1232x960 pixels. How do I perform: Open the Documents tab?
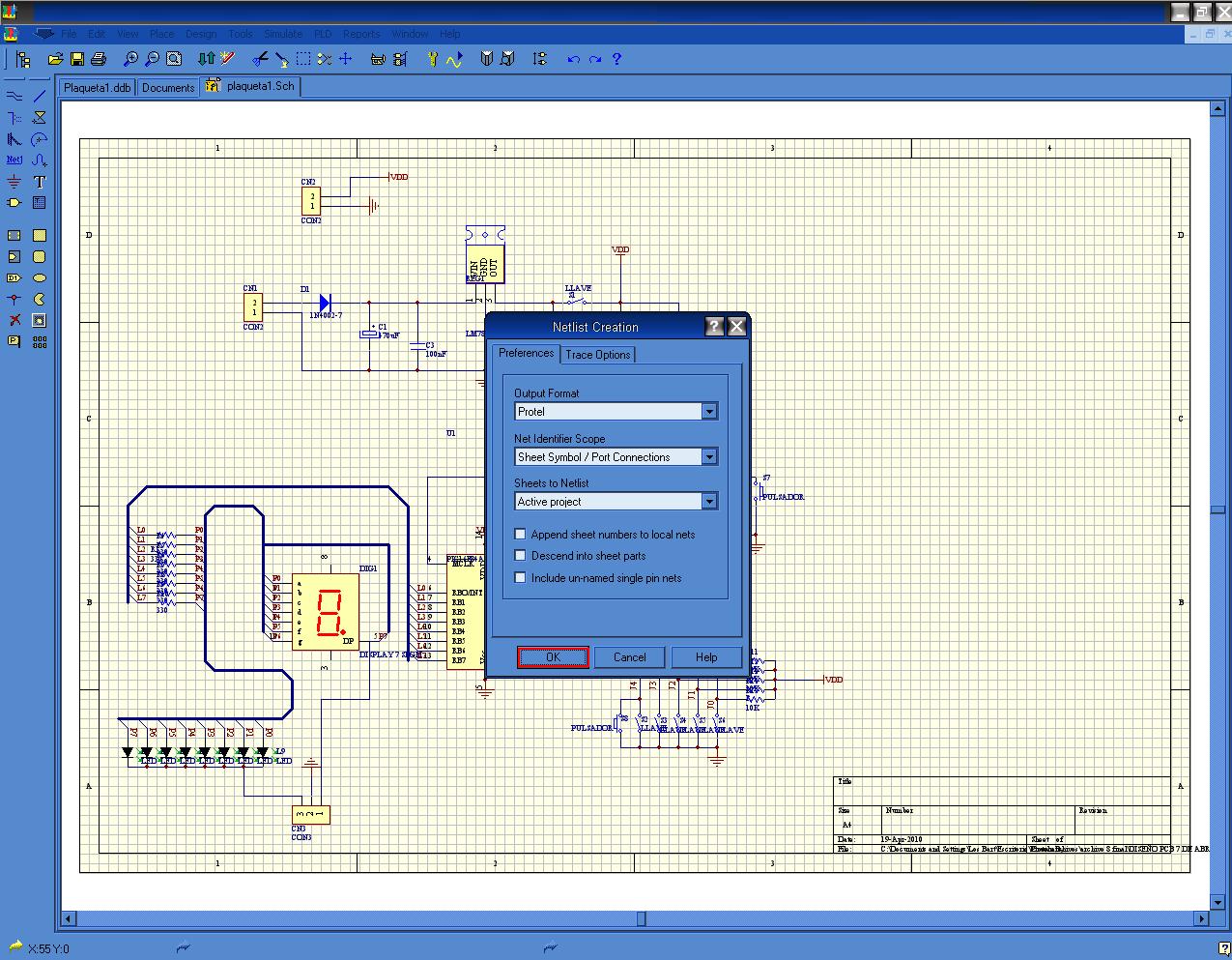168,88
